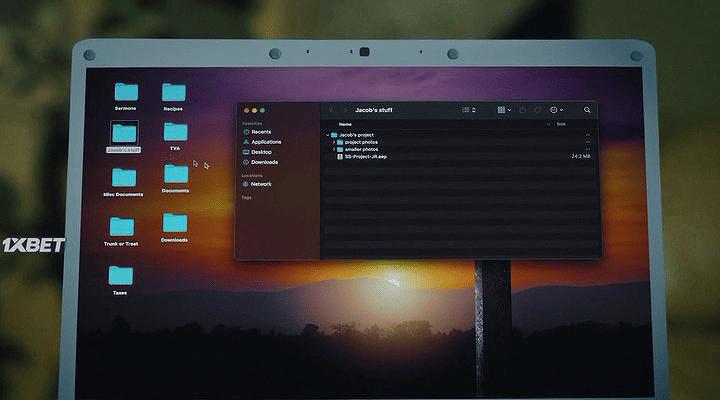Go back with the left arrow
Image resolution: width=720 pixels, height=400 pixels.
point(331,110)
